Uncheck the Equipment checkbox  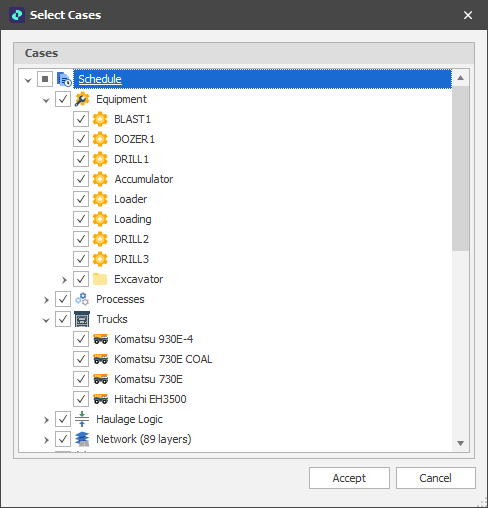tap(63, 99)
